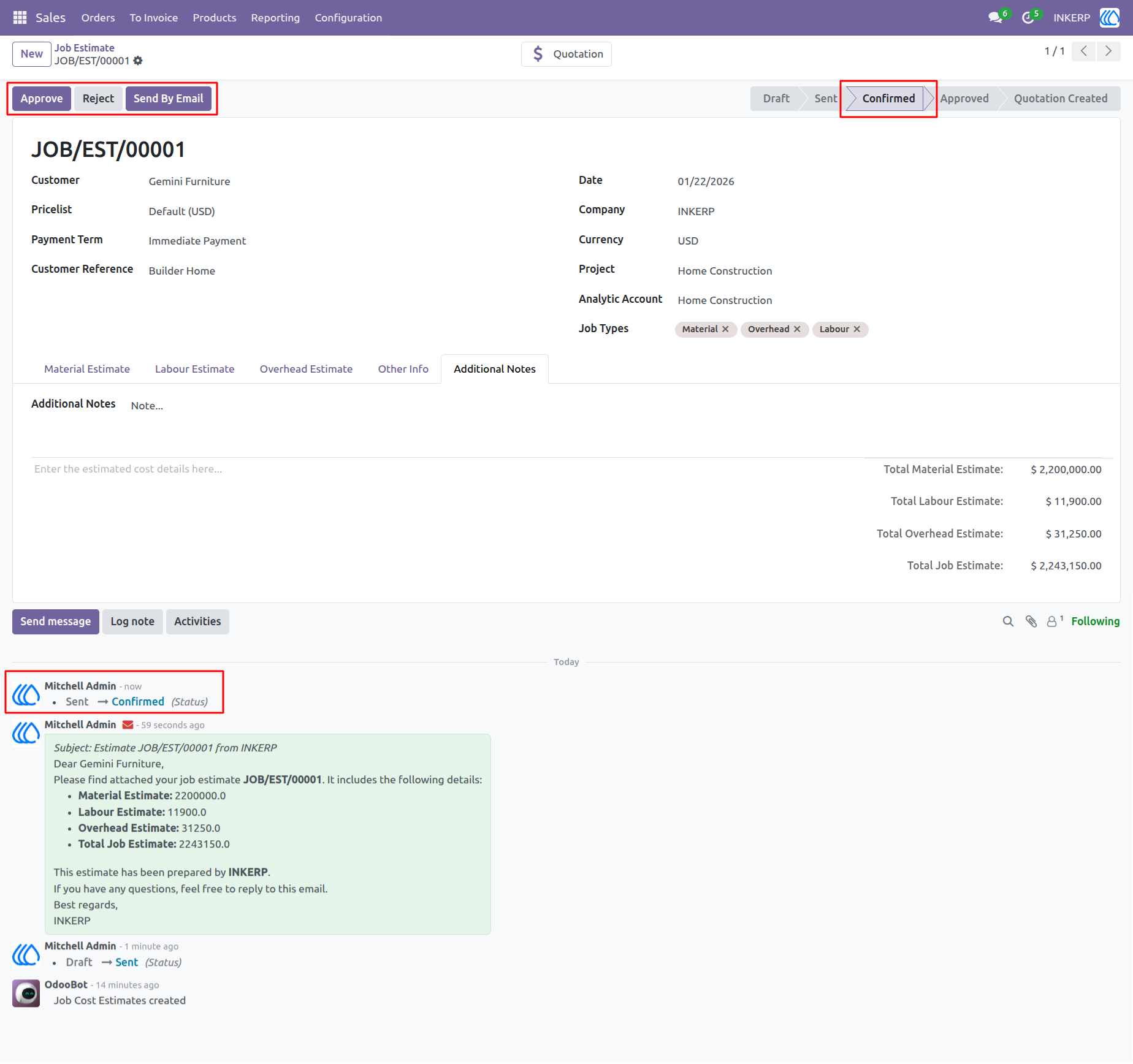Remove the Material job type tag

725,329
